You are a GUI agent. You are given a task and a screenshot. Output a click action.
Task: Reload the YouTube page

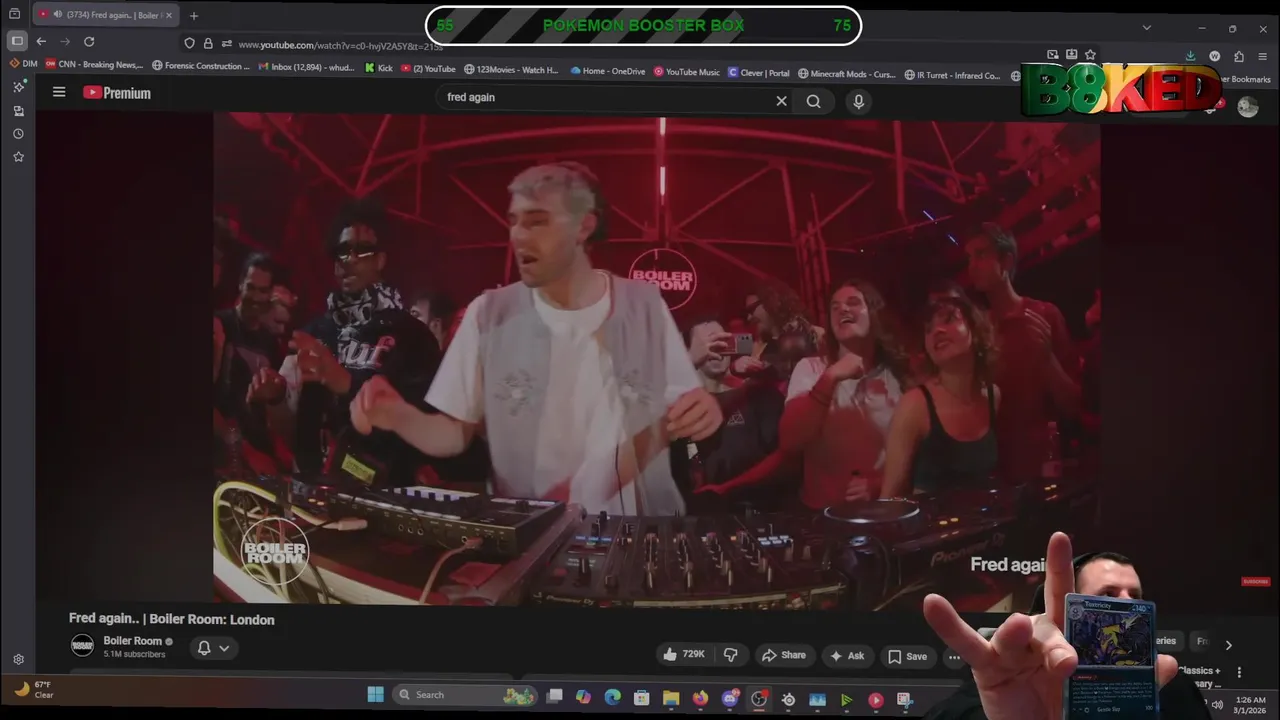[x=89, y=41]
